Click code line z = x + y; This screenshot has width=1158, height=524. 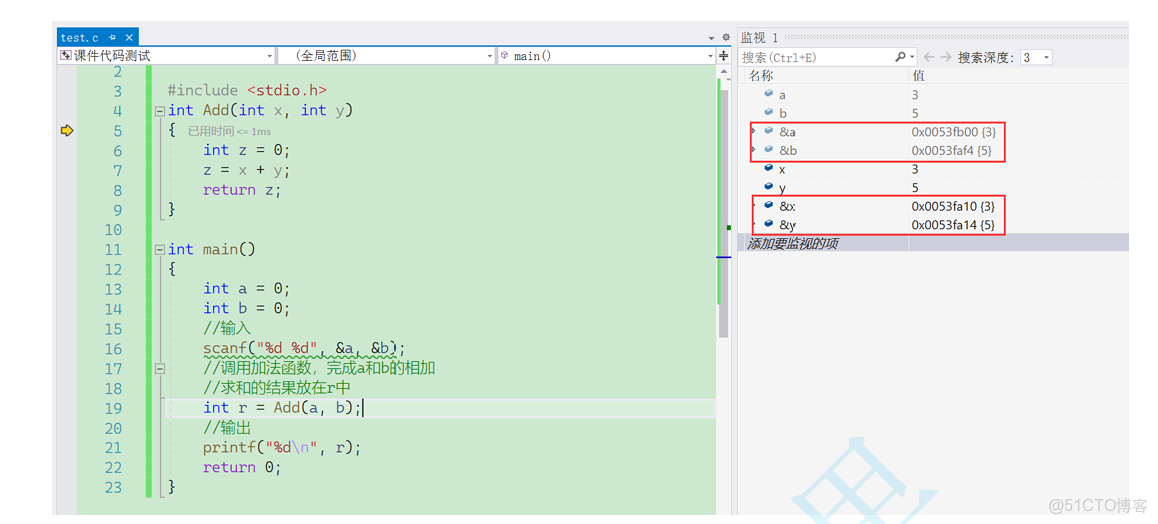(x=247, y=170)
